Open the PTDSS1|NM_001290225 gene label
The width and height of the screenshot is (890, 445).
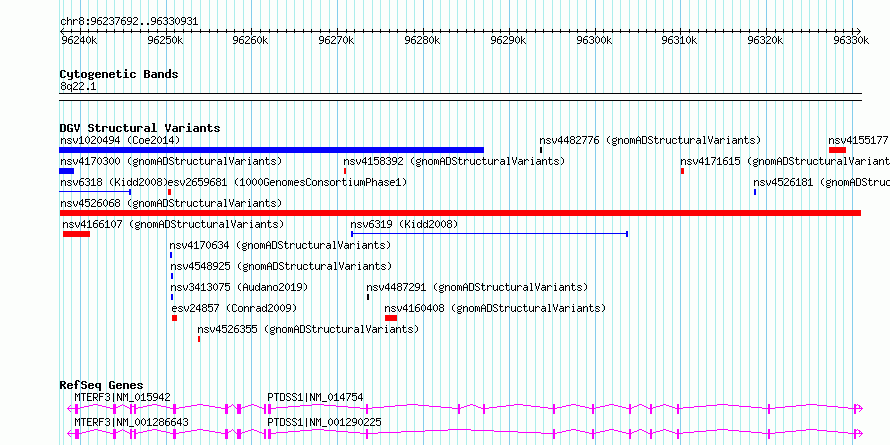324,422
